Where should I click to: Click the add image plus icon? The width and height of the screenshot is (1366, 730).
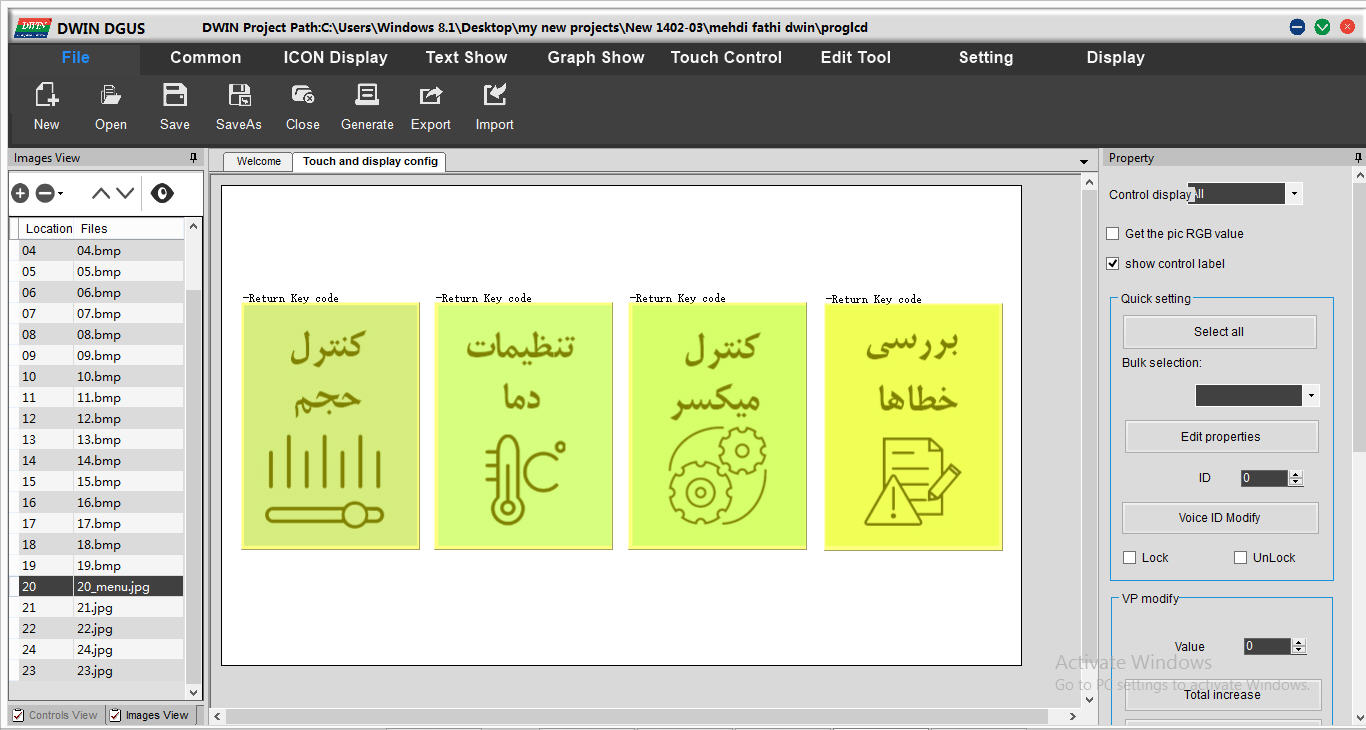pos(20,193)
